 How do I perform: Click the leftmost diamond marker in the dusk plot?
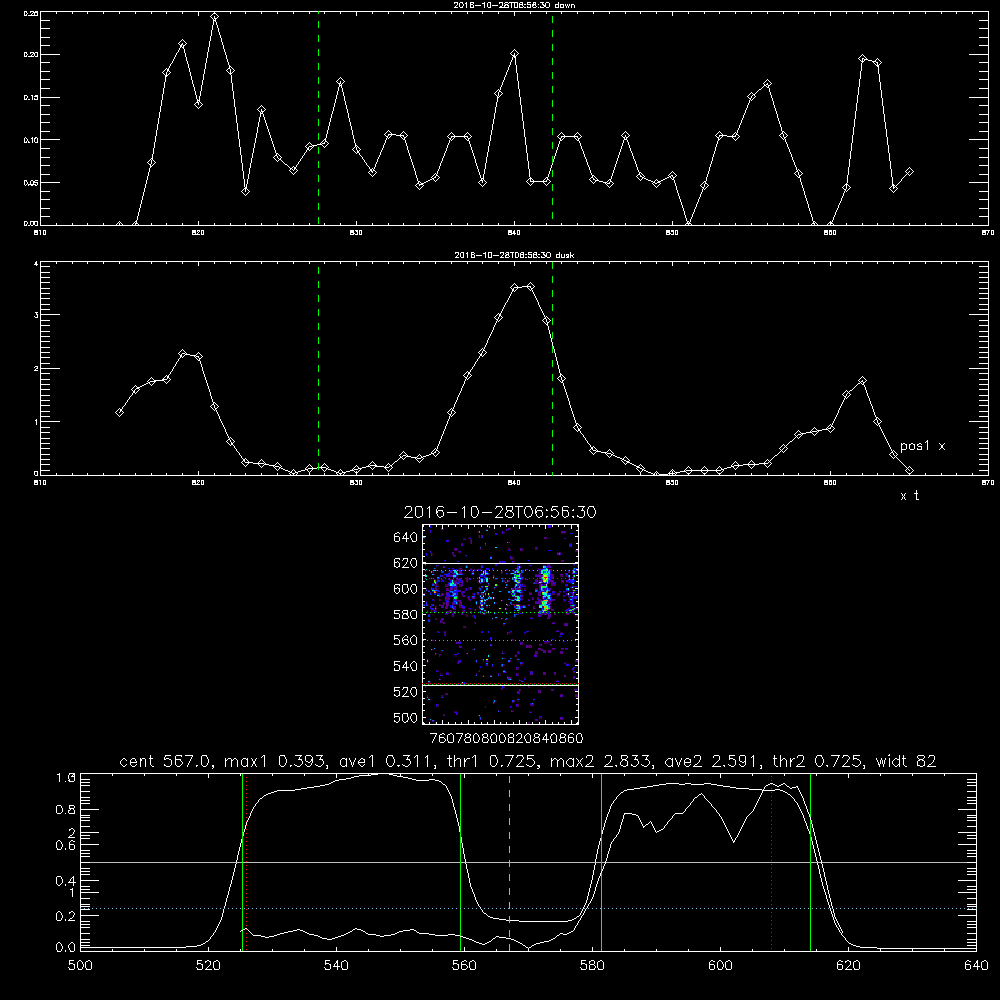coord(119,413)
